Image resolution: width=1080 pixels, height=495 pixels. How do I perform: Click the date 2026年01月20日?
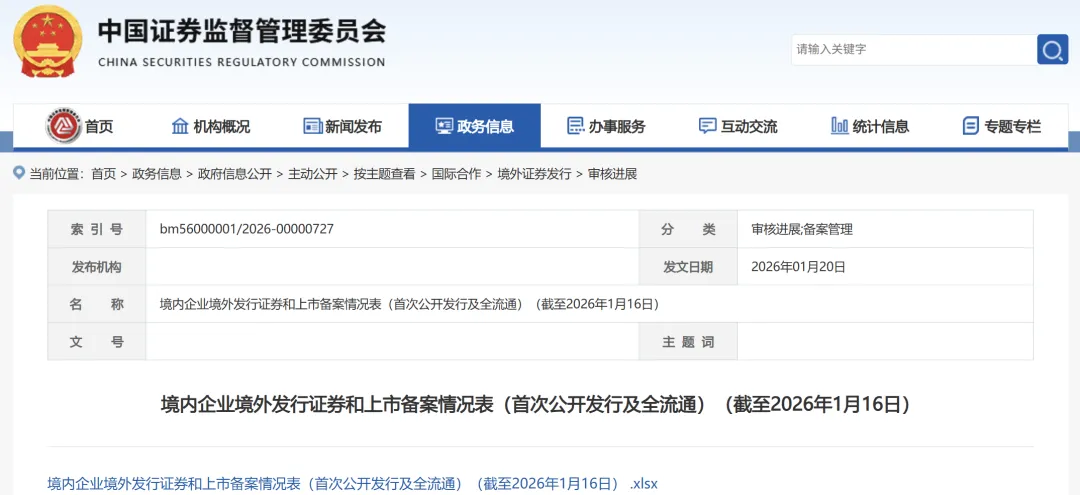coord(798,266)
